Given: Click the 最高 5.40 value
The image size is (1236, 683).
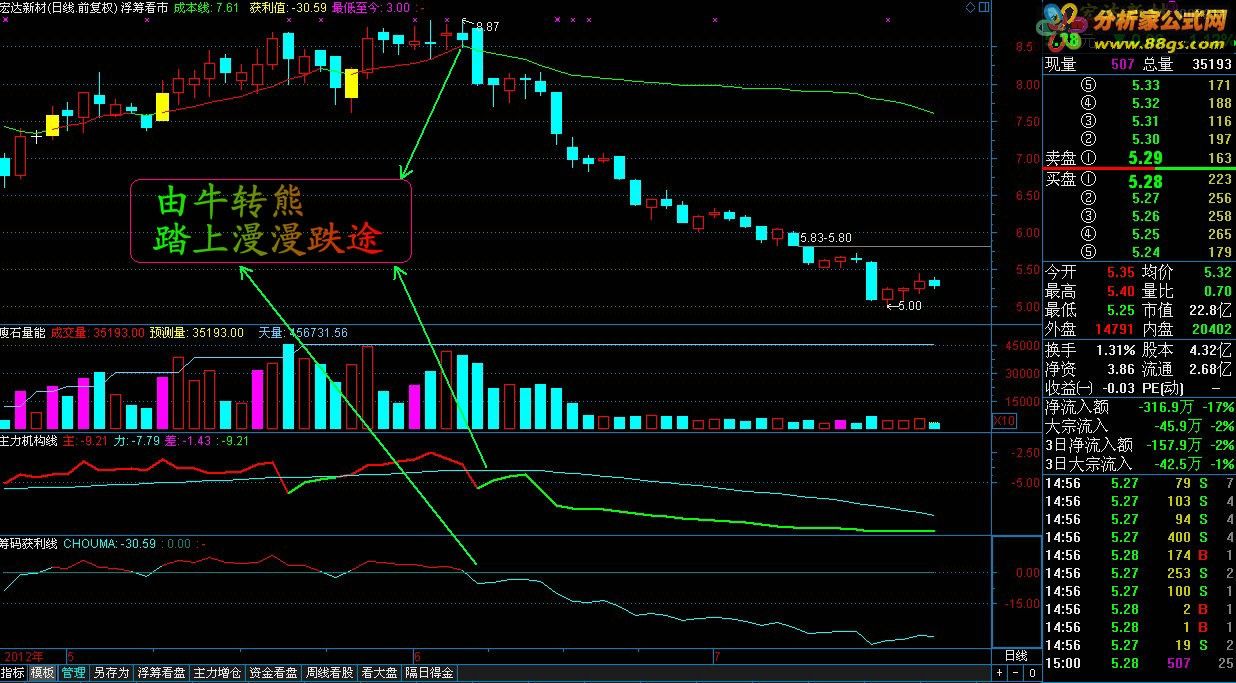Looking at the screenshot, I should [x=1119, y=291].
